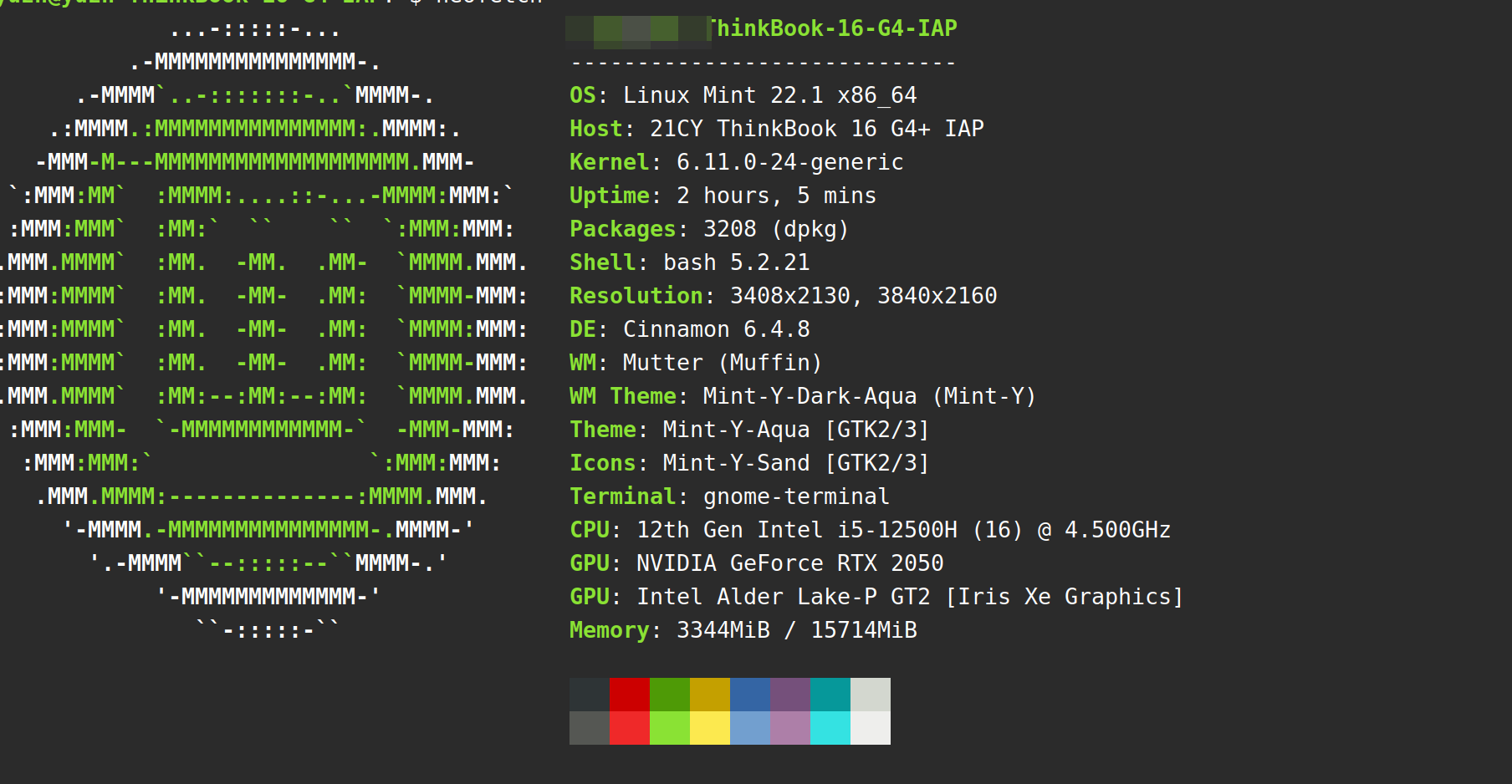The image size is (1512, 784).
Task: Click the Kernel value '6.11.0-24-generic'
Action: click(790, 162)
